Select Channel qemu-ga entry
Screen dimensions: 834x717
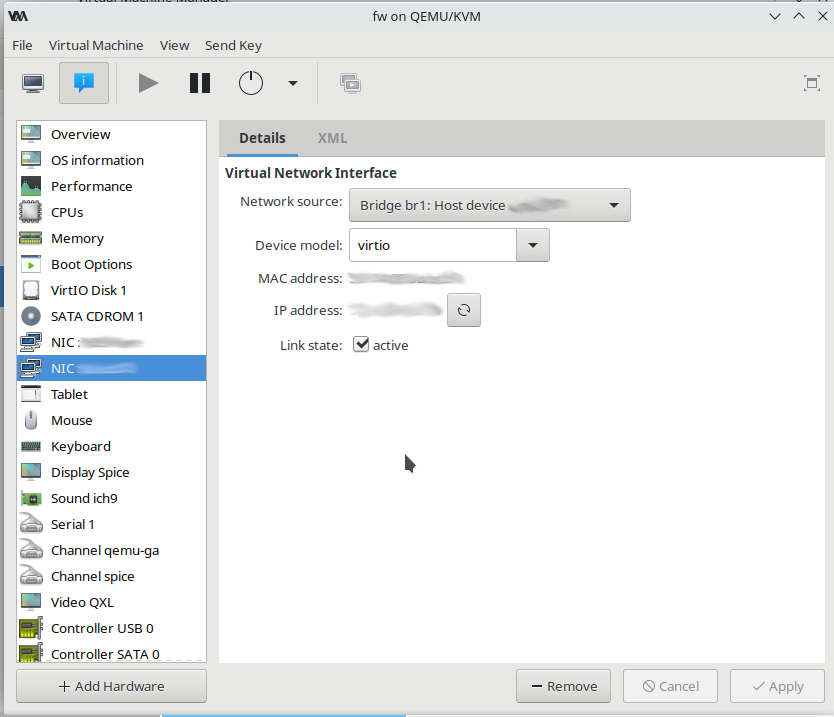click(x=112, y=551)
